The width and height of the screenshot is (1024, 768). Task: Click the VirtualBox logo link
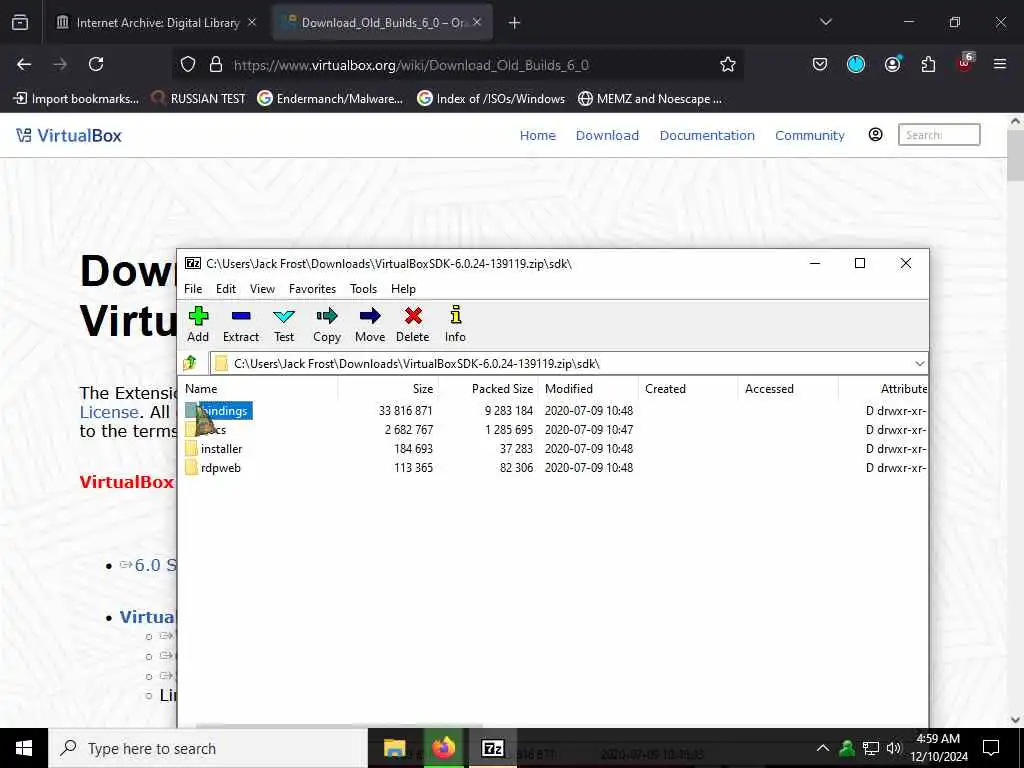click(69, 135)
